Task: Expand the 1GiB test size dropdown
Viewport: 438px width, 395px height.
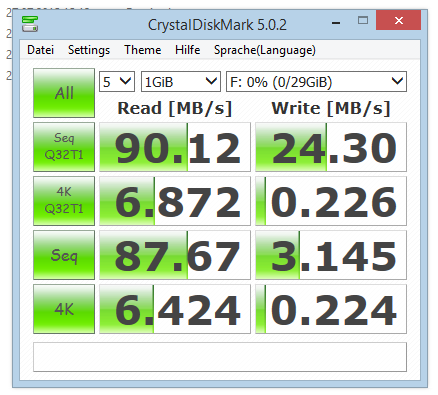Action: pos(181,81)
